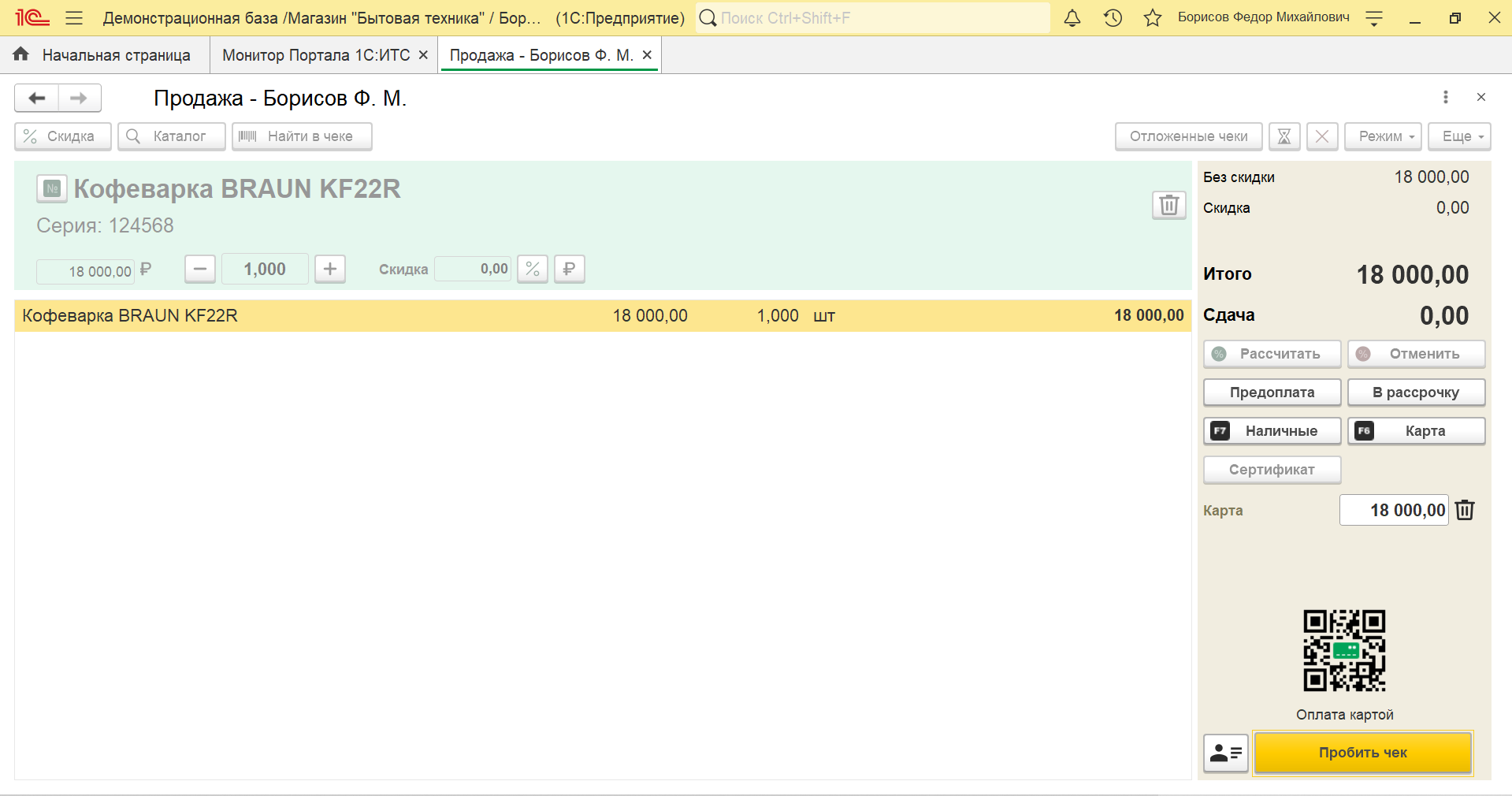
Task: Cancel receipt with the X icon button
Action: [1322, 136]
